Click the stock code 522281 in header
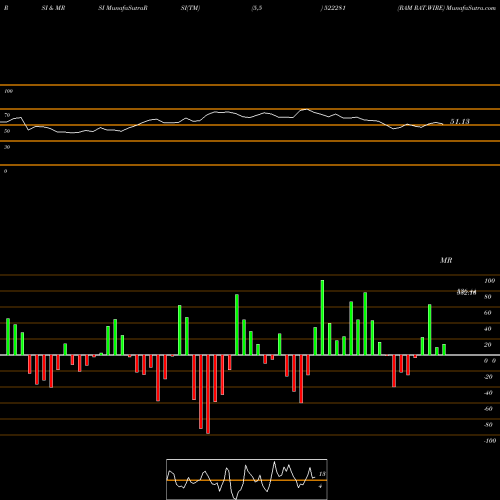This screenshot has height=500, width=500. coord(334,8)
